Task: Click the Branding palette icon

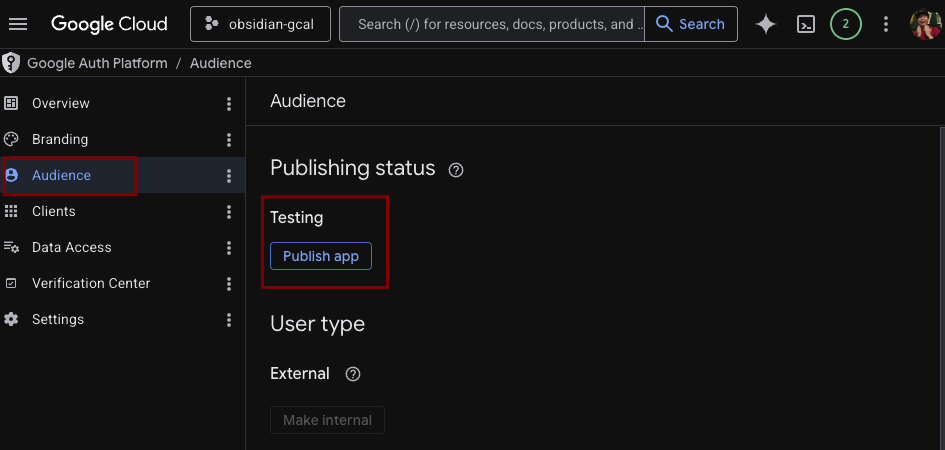Action: (x=11, y=139)
